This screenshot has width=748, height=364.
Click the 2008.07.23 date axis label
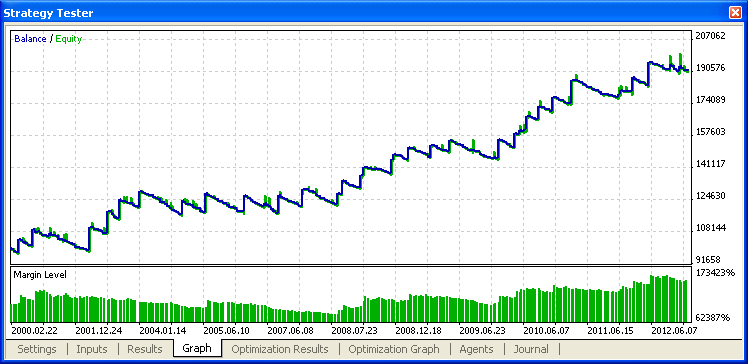(x=355, y=330)
